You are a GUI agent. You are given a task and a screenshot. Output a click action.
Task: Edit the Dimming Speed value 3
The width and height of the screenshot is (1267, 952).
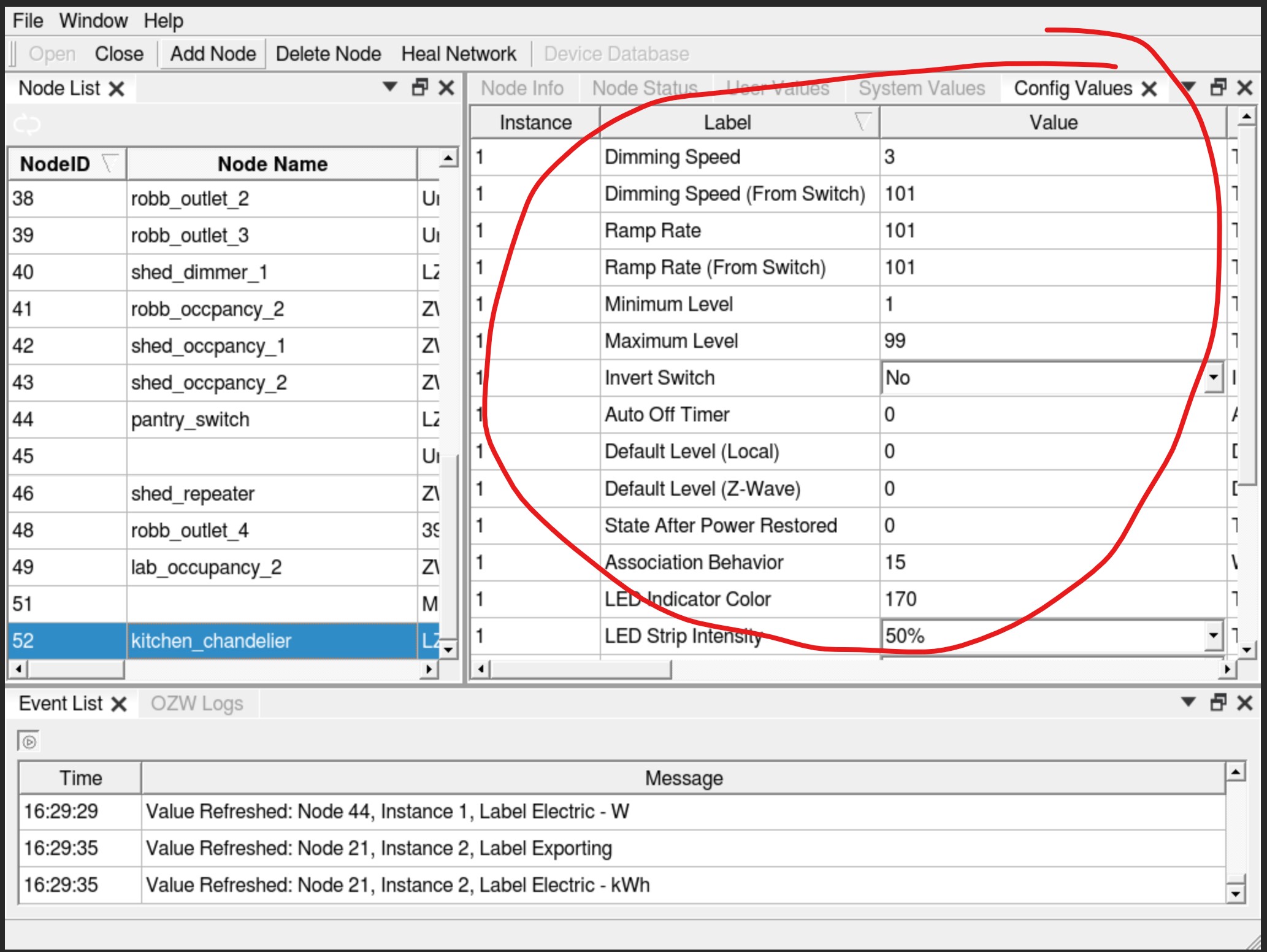click(1053, 157)
